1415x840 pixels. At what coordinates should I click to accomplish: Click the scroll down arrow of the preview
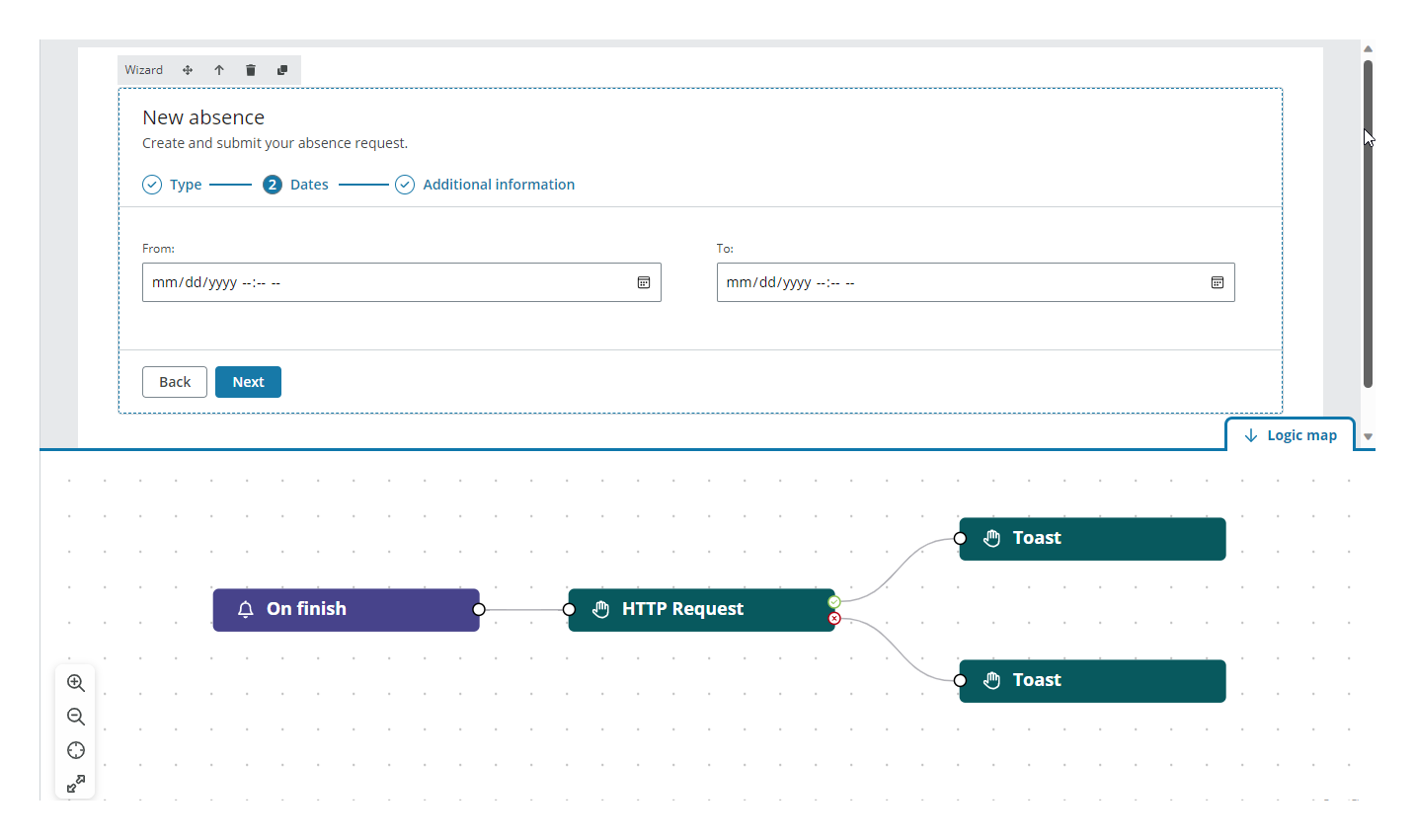point(1368,436)
